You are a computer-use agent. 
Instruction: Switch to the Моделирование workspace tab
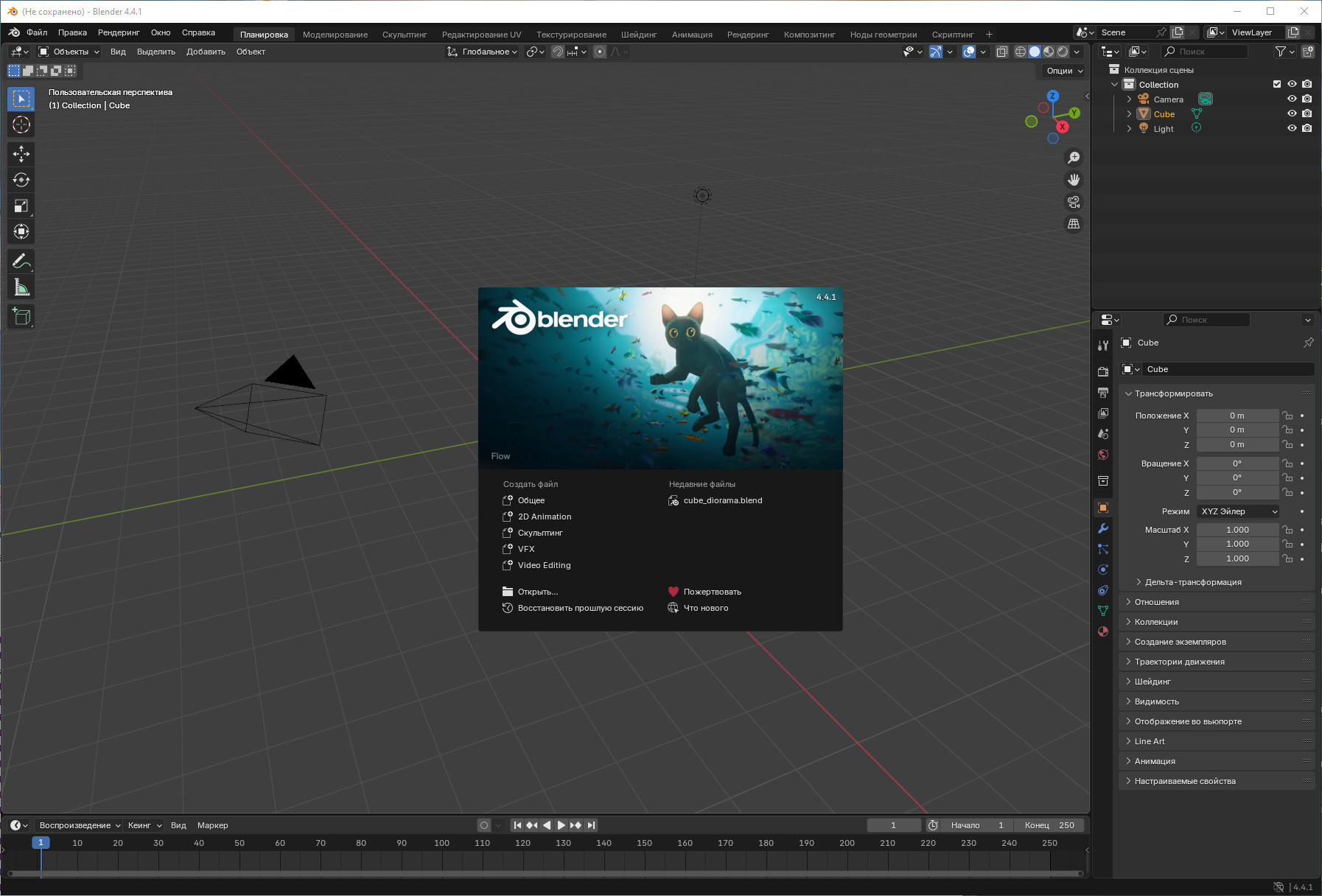[335, 34]
